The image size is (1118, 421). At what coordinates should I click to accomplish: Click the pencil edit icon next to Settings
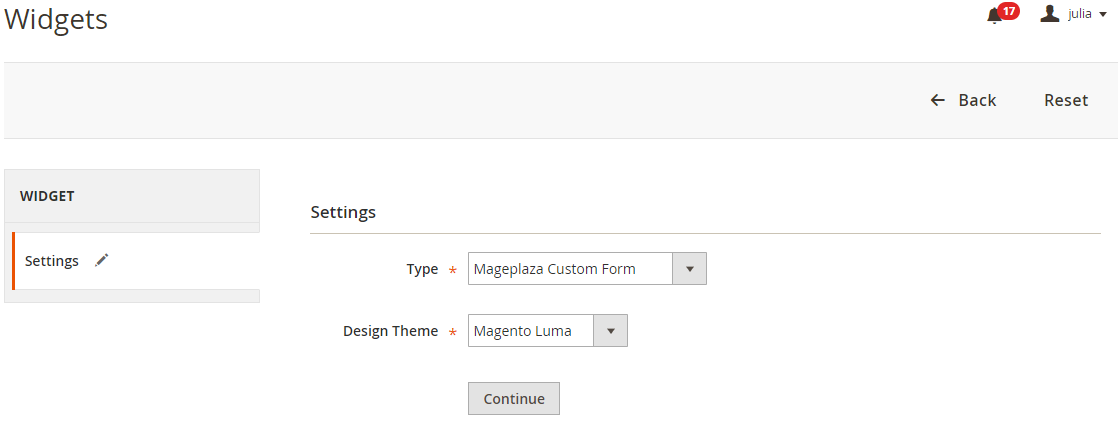pos(102,260)
